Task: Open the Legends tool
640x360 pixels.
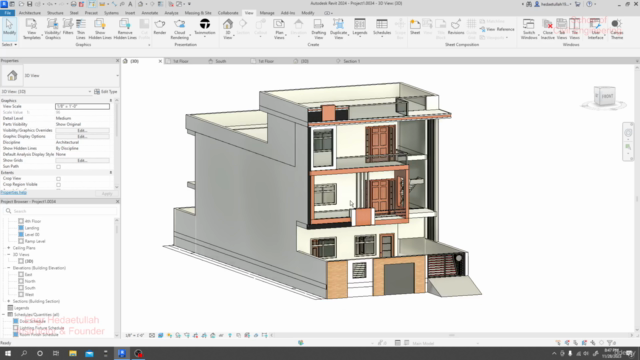Action: 360,28
